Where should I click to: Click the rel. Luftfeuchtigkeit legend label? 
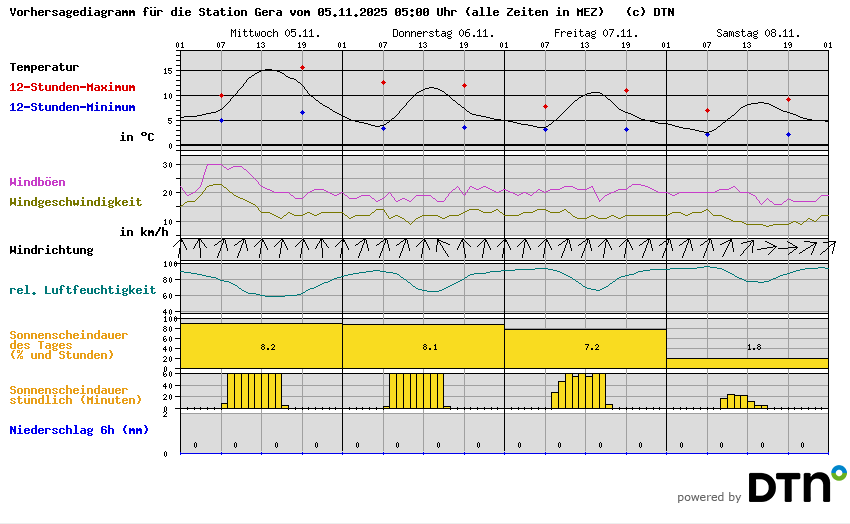click(82, 290)
